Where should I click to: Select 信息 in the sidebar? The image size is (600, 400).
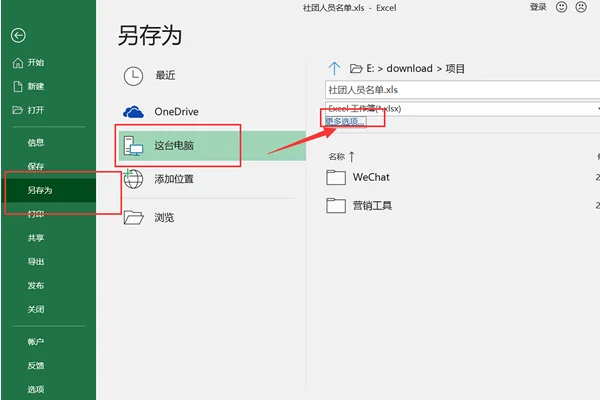coord(36,143)
